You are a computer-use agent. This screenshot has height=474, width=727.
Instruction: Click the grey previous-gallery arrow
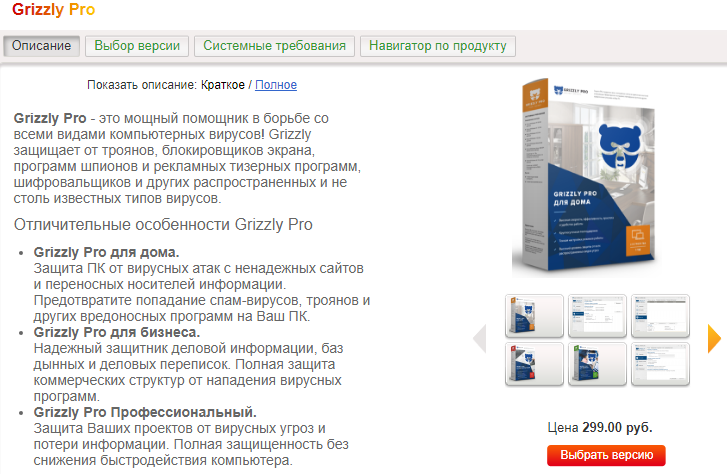(479, 339)
